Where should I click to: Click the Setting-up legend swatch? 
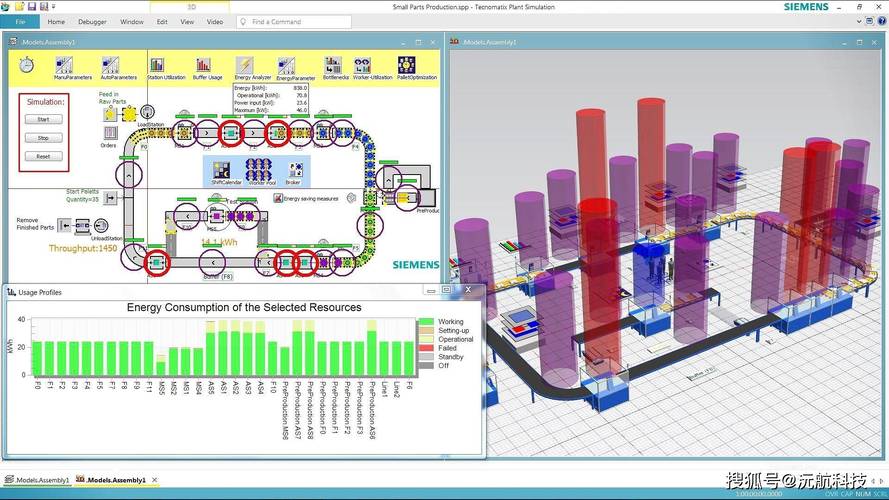coord(426,330)
